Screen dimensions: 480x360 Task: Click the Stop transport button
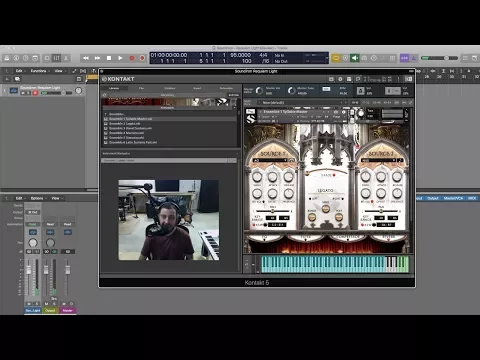tap(109, 58)
